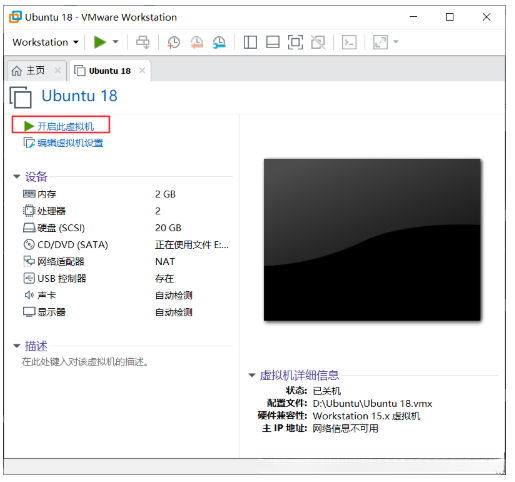Click the 网络信息不可用 IP address value

(345, 428)
